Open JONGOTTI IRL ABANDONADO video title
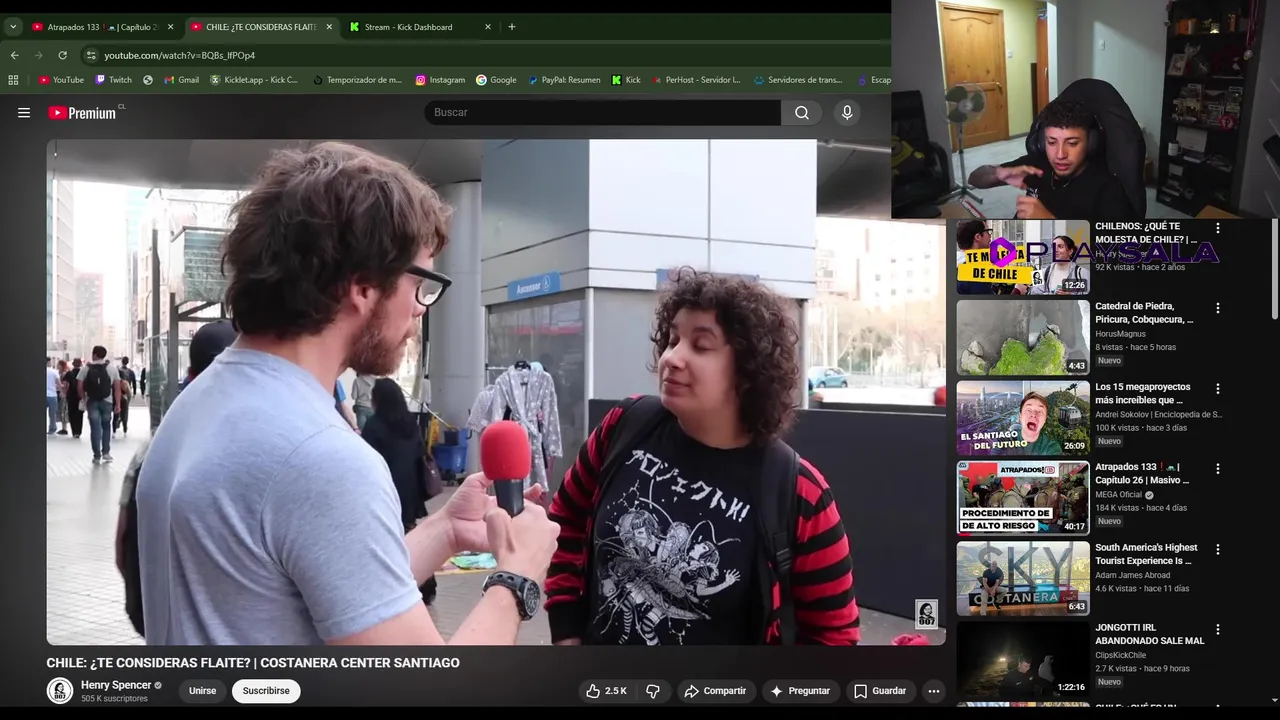The height and width of the screenshot is (720, 1280). point(1149,634)
